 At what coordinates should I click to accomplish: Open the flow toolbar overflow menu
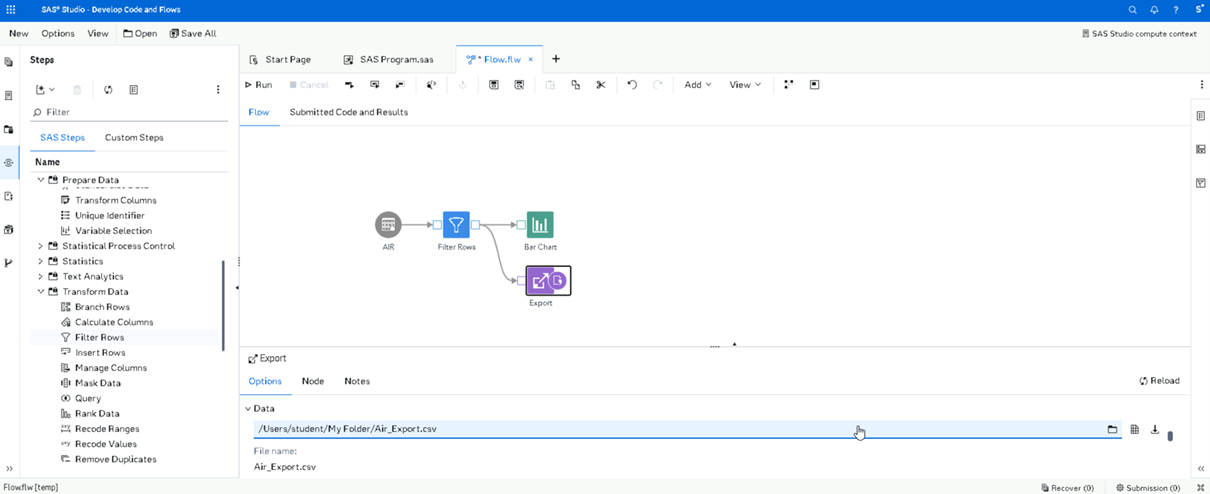click(x=1201, y=85)
